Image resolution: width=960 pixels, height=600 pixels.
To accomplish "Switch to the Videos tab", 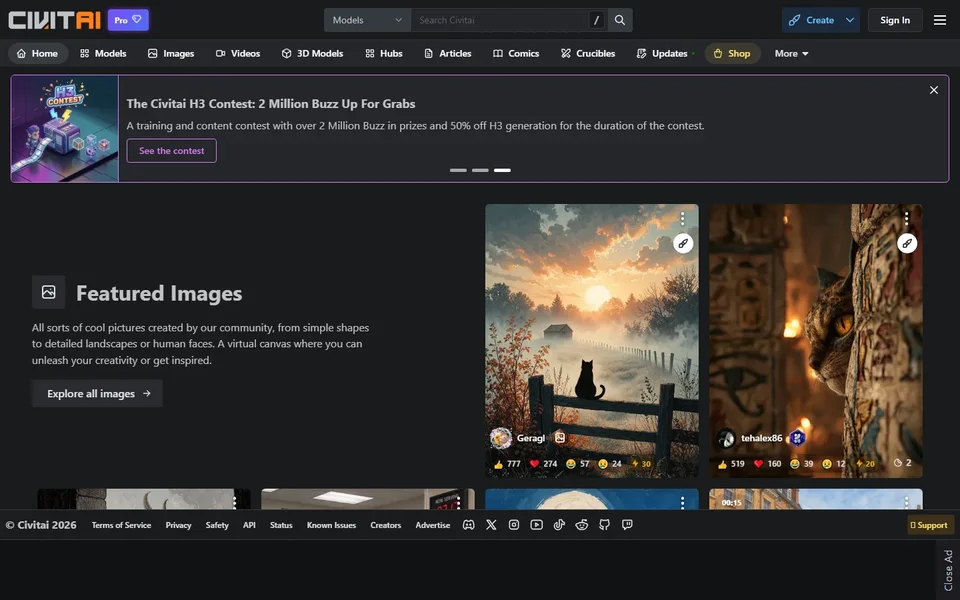I will click(x=238, y=53).
